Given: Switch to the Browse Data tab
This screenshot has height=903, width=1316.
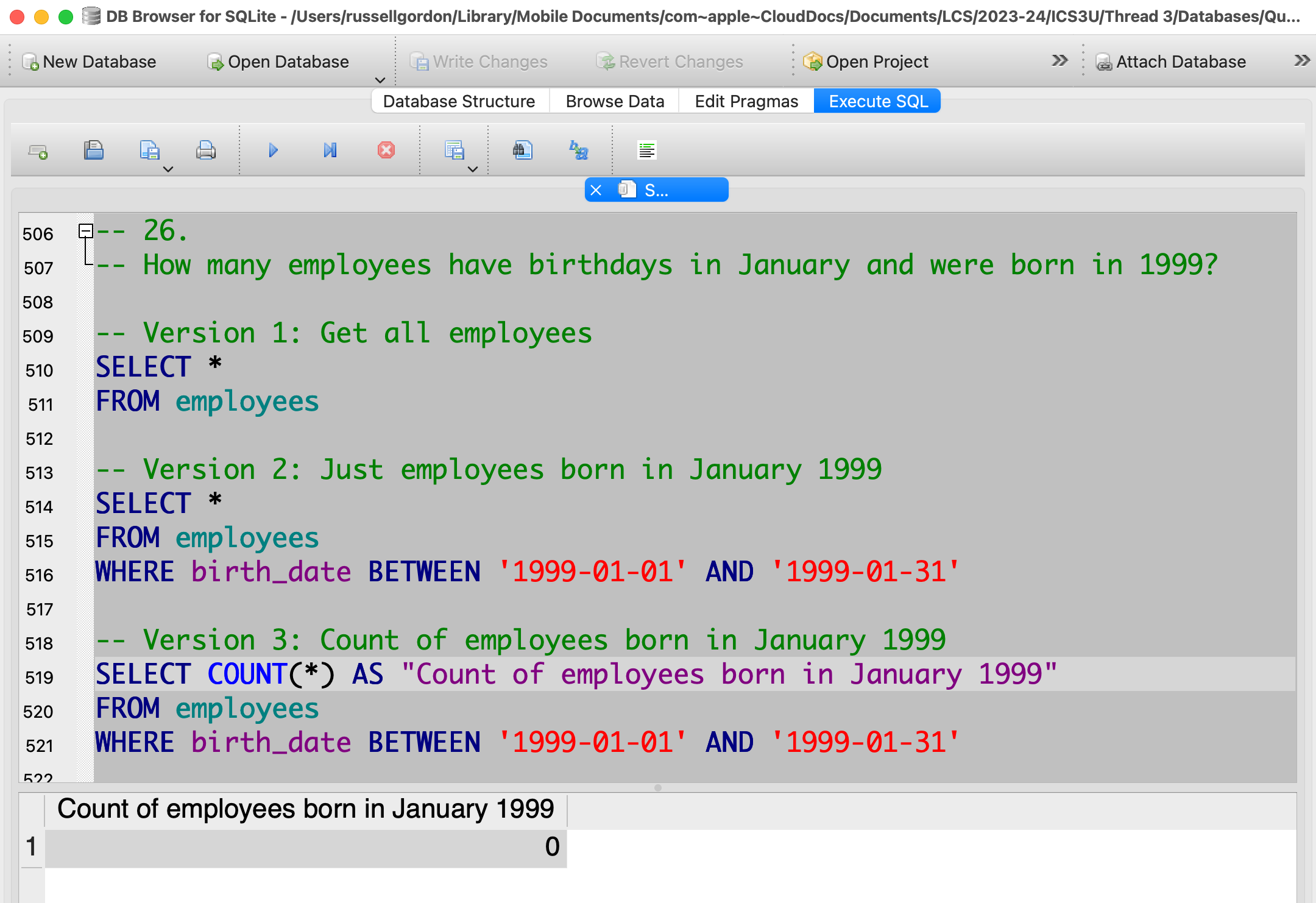Looking at the screenshot, I should 614,101.
